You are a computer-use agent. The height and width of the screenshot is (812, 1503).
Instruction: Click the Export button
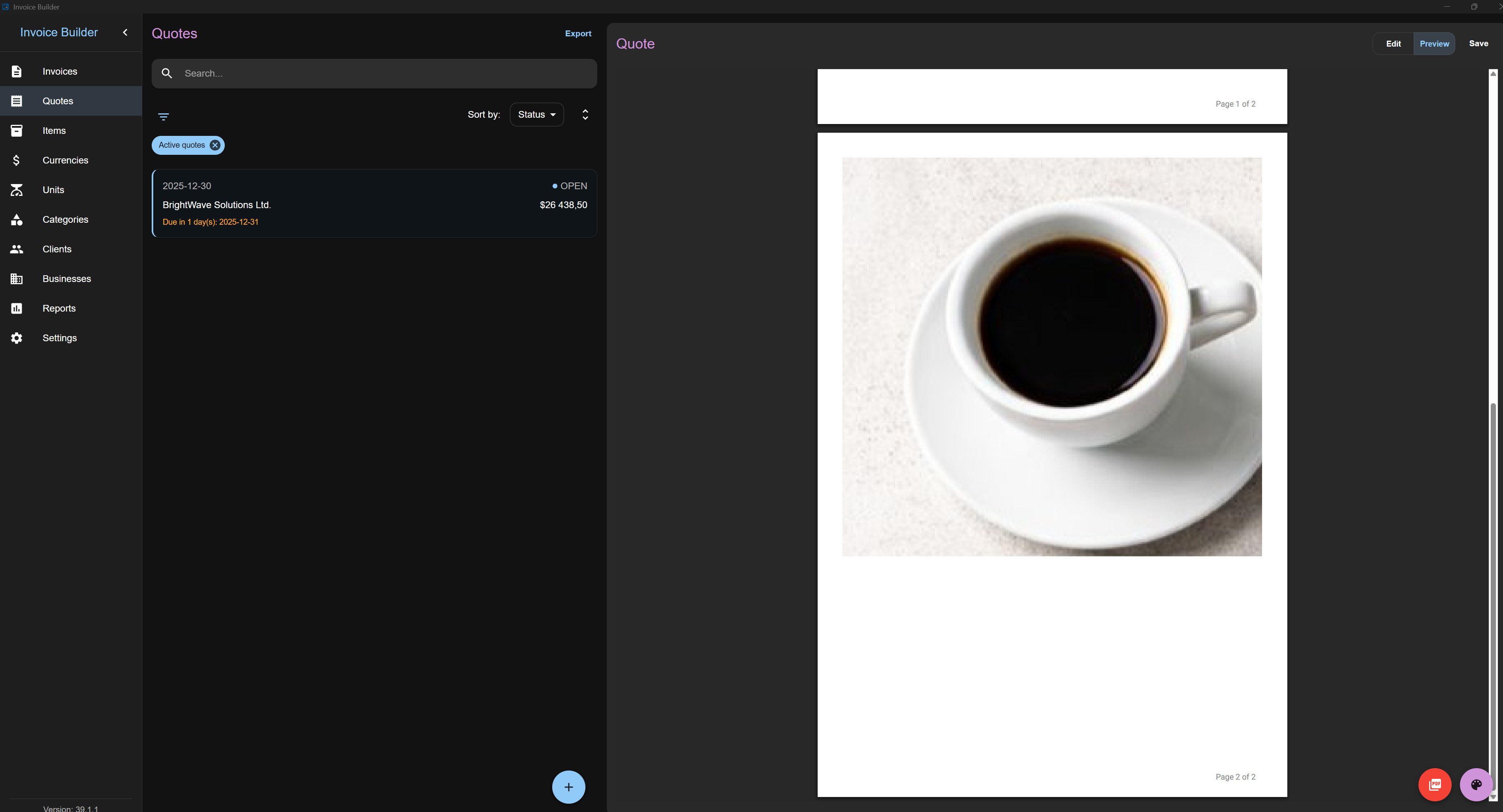tap(578, 34)
